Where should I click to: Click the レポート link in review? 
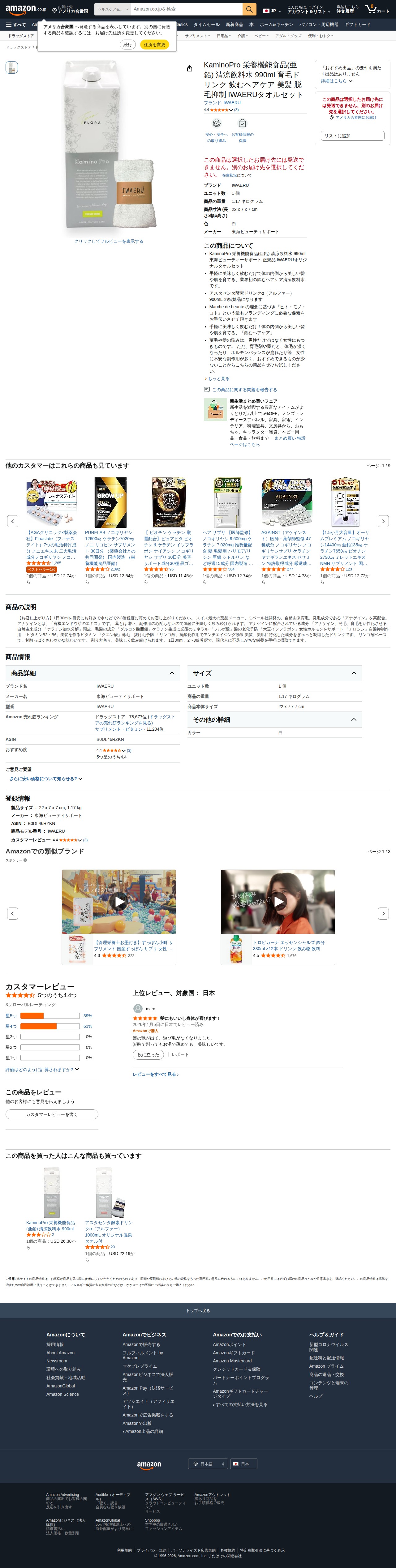pyautogui.click(x=180, y=1055)
